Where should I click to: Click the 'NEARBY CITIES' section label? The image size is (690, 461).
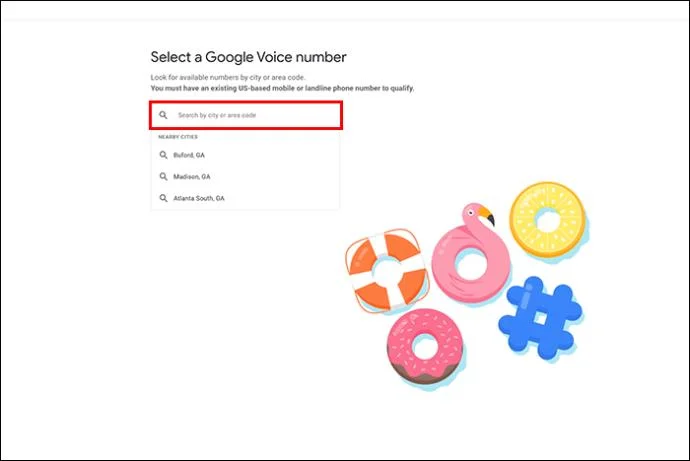click(x=176, y=136)
